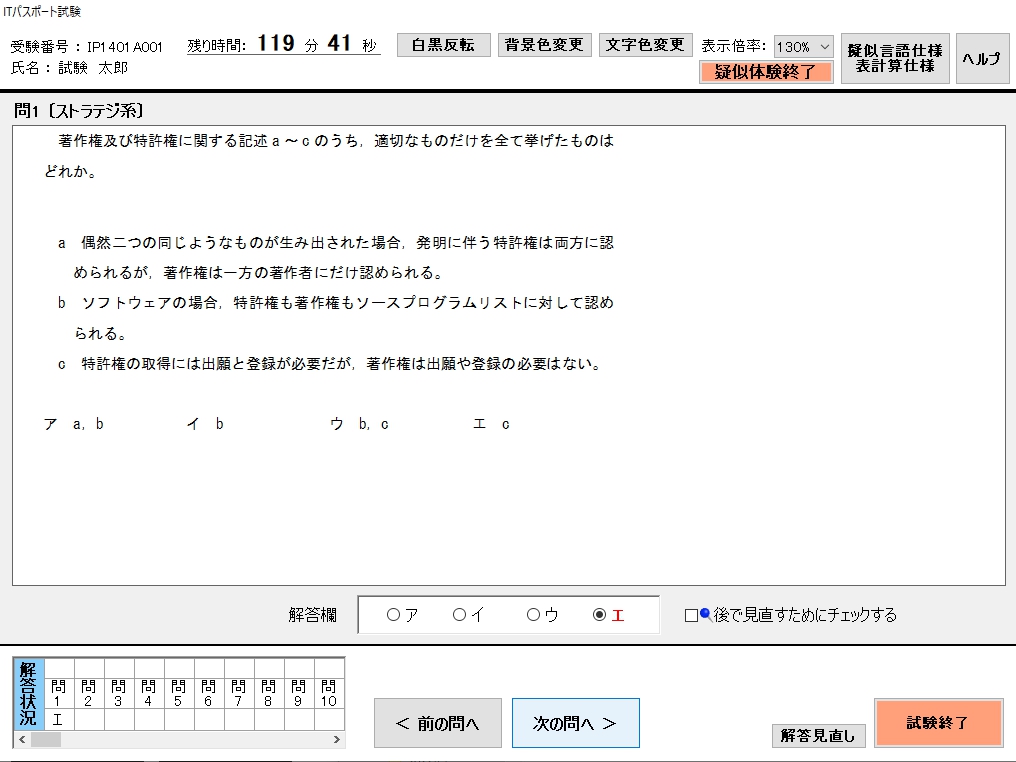Open the ヘルプ help button

click(981, 58)
